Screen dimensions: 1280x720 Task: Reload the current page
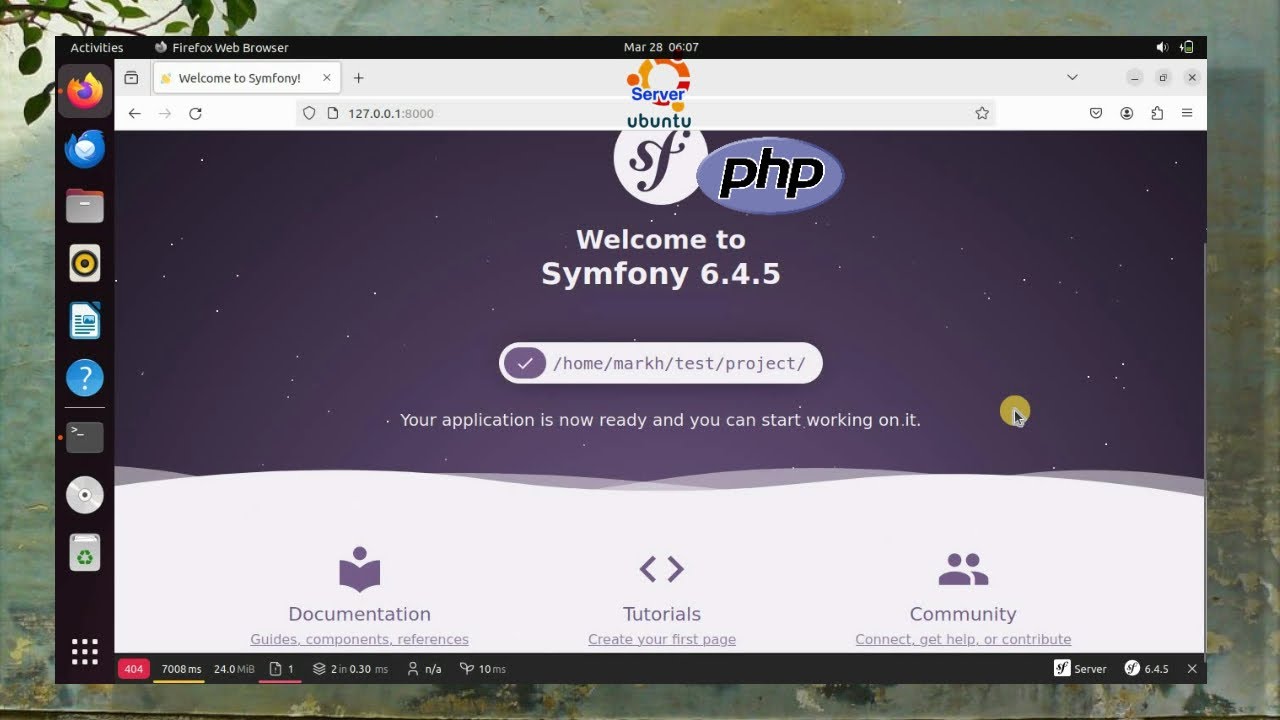click(x=195, y=113)
